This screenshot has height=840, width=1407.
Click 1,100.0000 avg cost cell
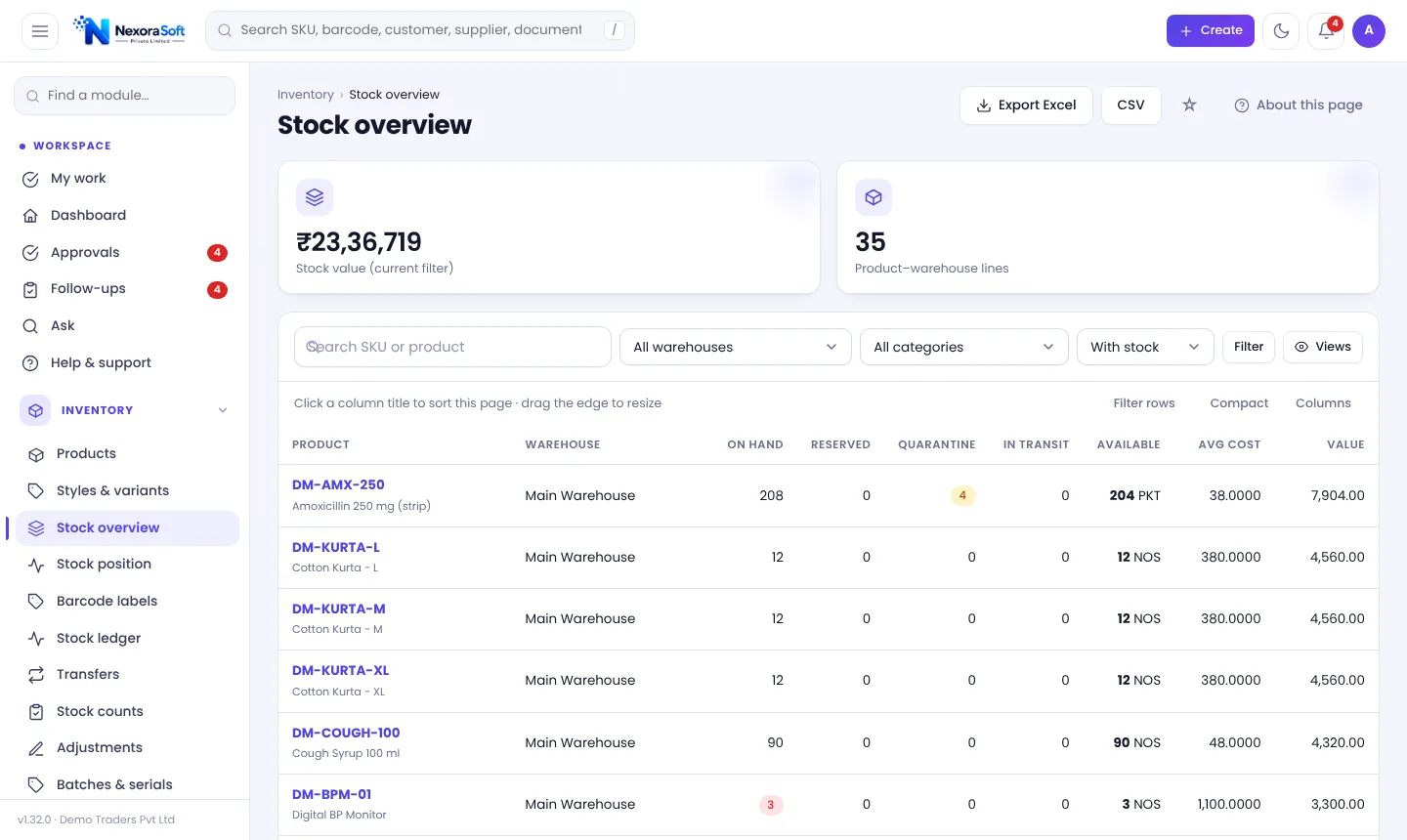[1229, 805]
